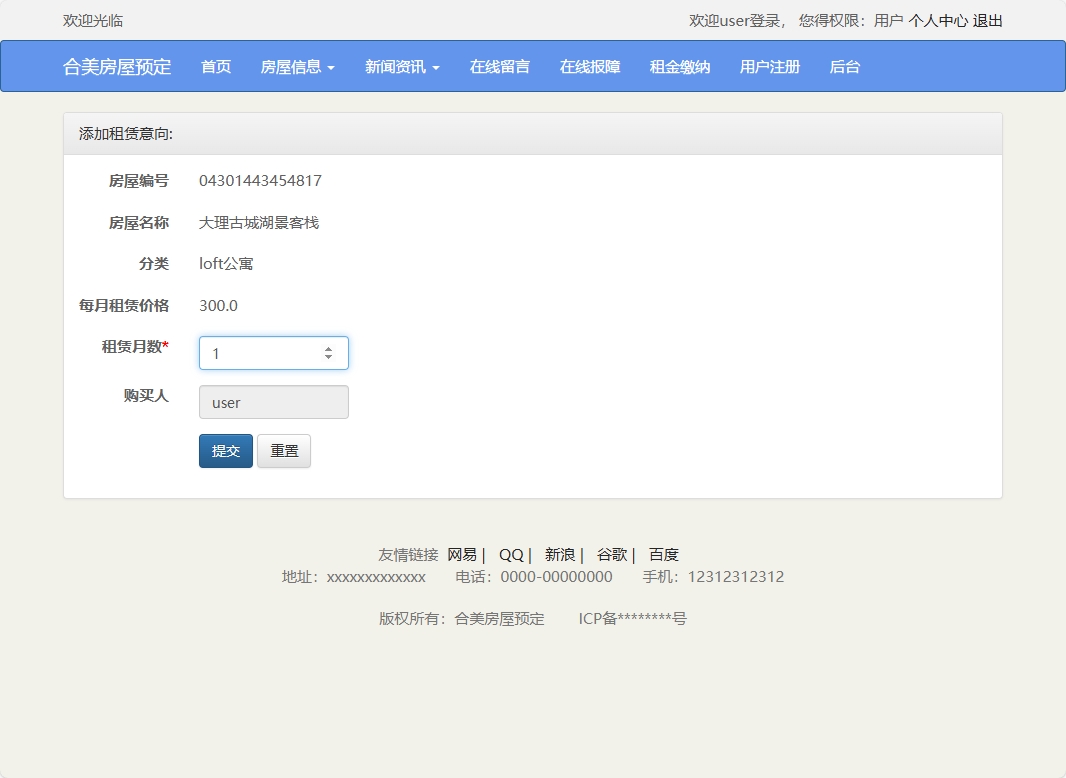Reset the form using the 重置 button
The height and width of the screenshot is (778, 1066).
283,450
